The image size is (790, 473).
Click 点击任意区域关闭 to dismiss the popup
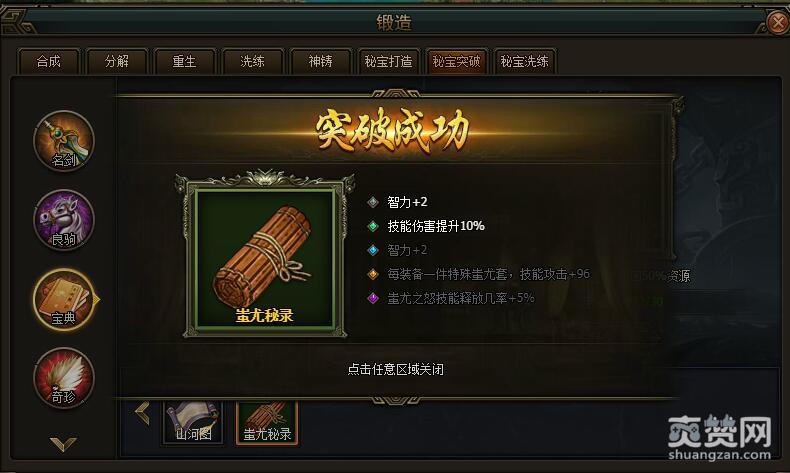396,370
